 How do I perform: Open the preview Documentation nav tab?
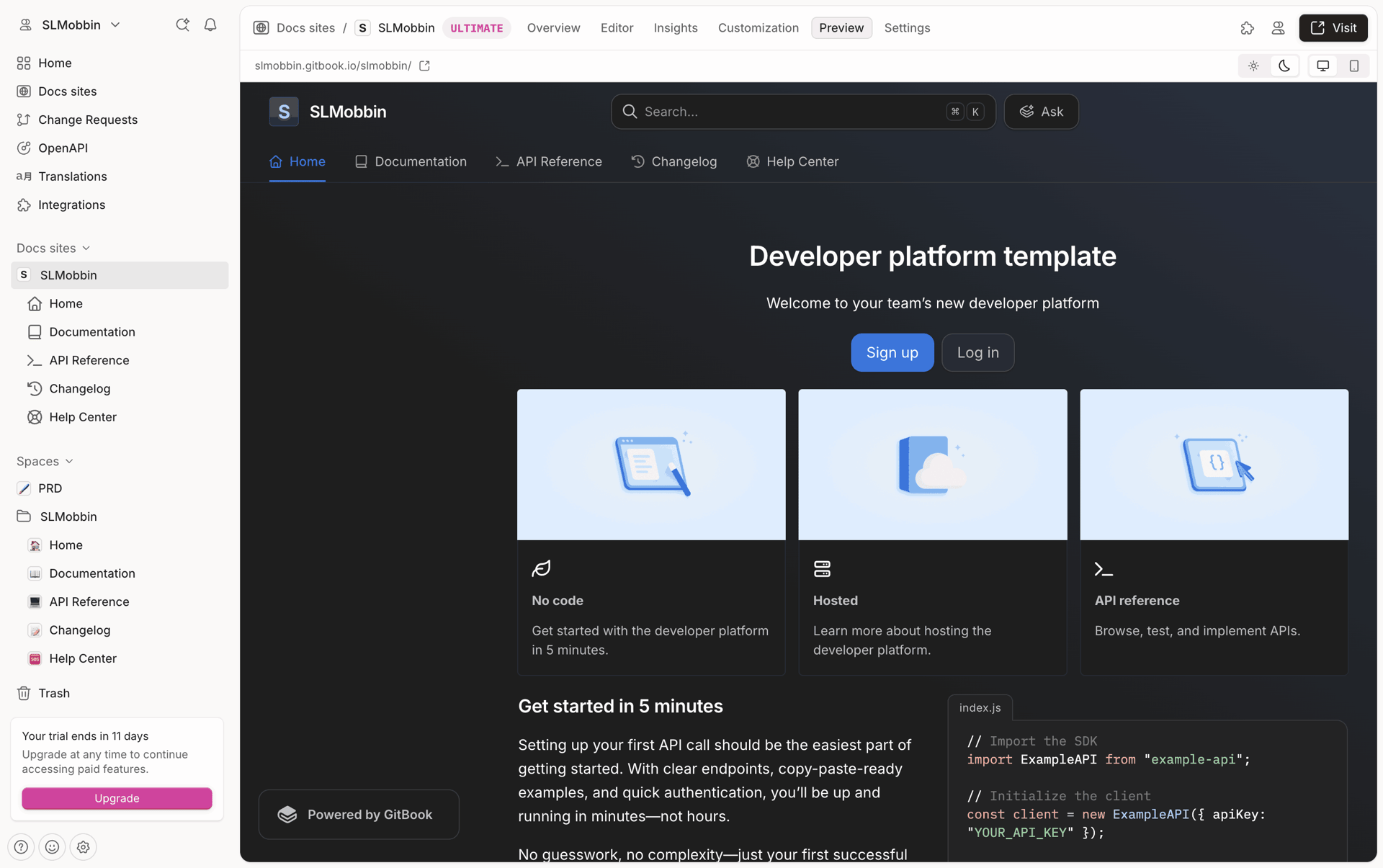click(411, 162)
